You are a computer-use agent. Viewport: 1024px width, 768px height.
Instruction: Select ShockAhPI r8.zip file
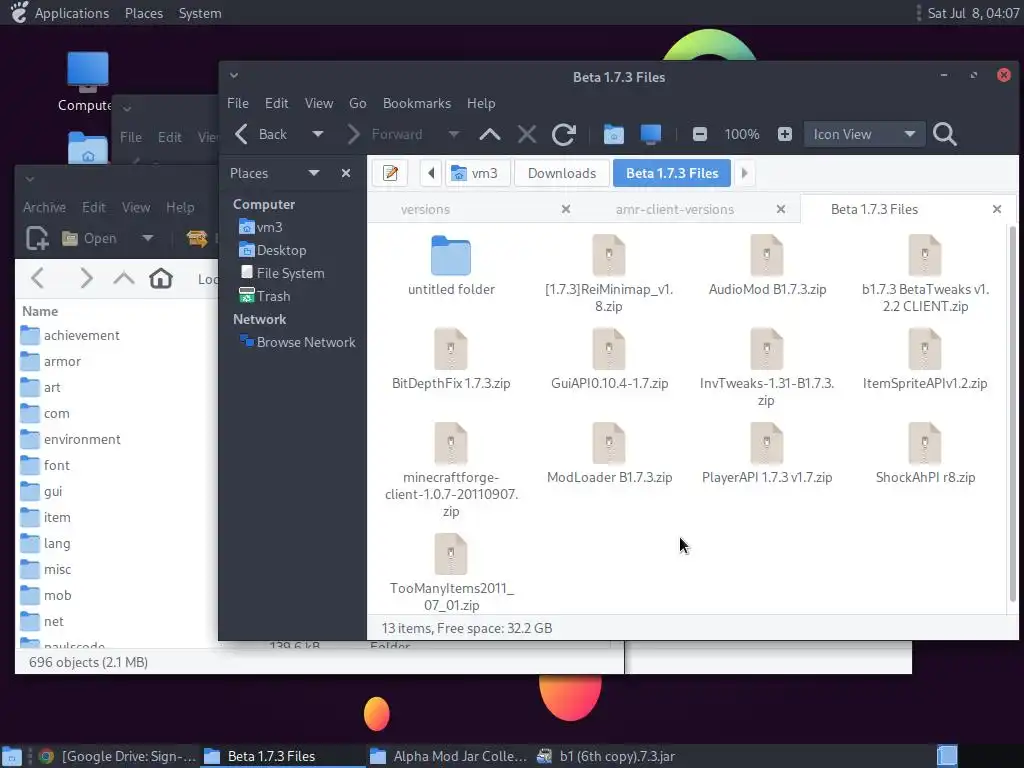click(925, 443)
